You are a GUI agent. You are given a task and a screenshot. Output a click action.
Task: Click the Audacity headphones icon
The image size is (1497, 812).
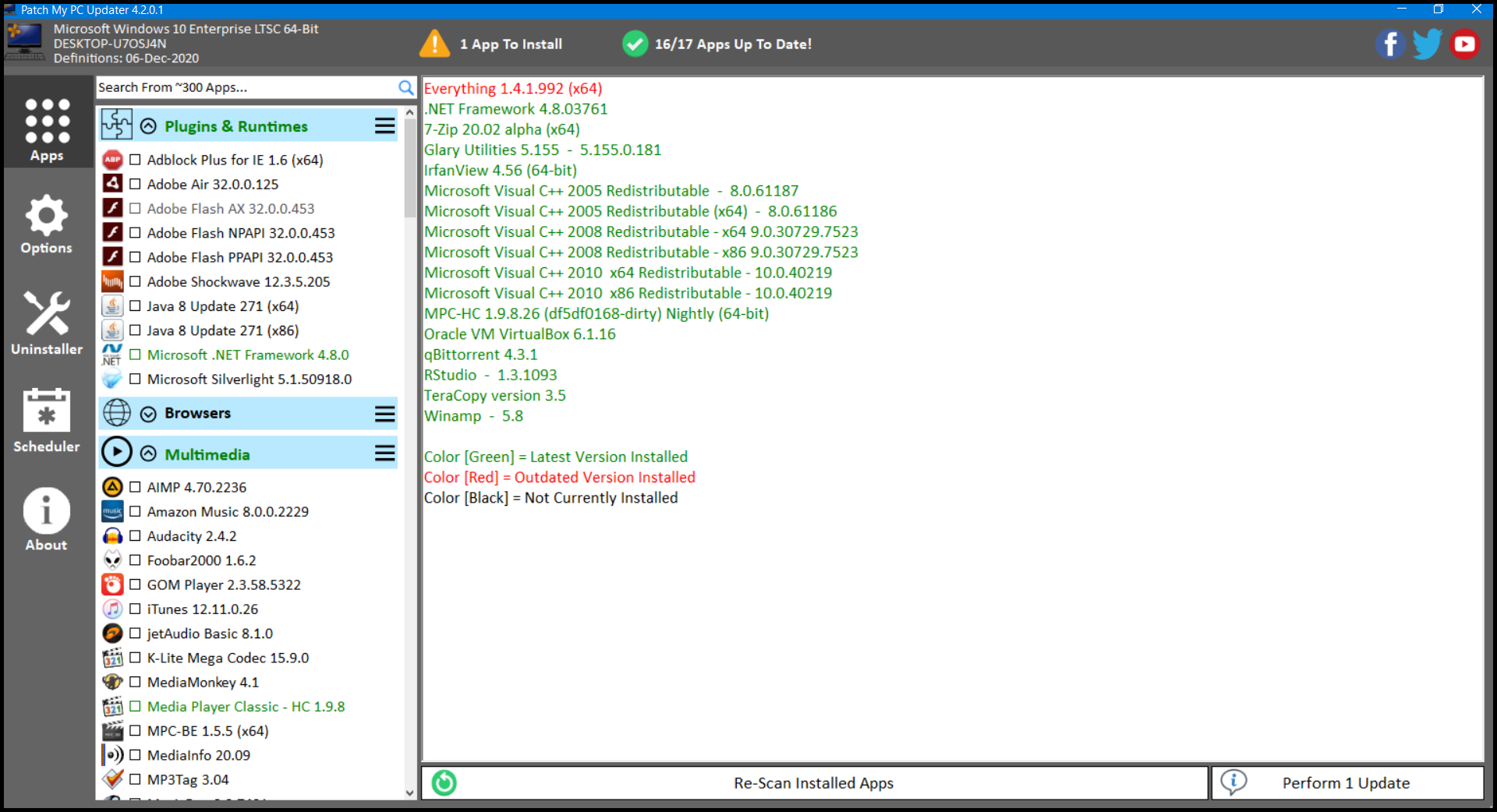click(112, 536)
